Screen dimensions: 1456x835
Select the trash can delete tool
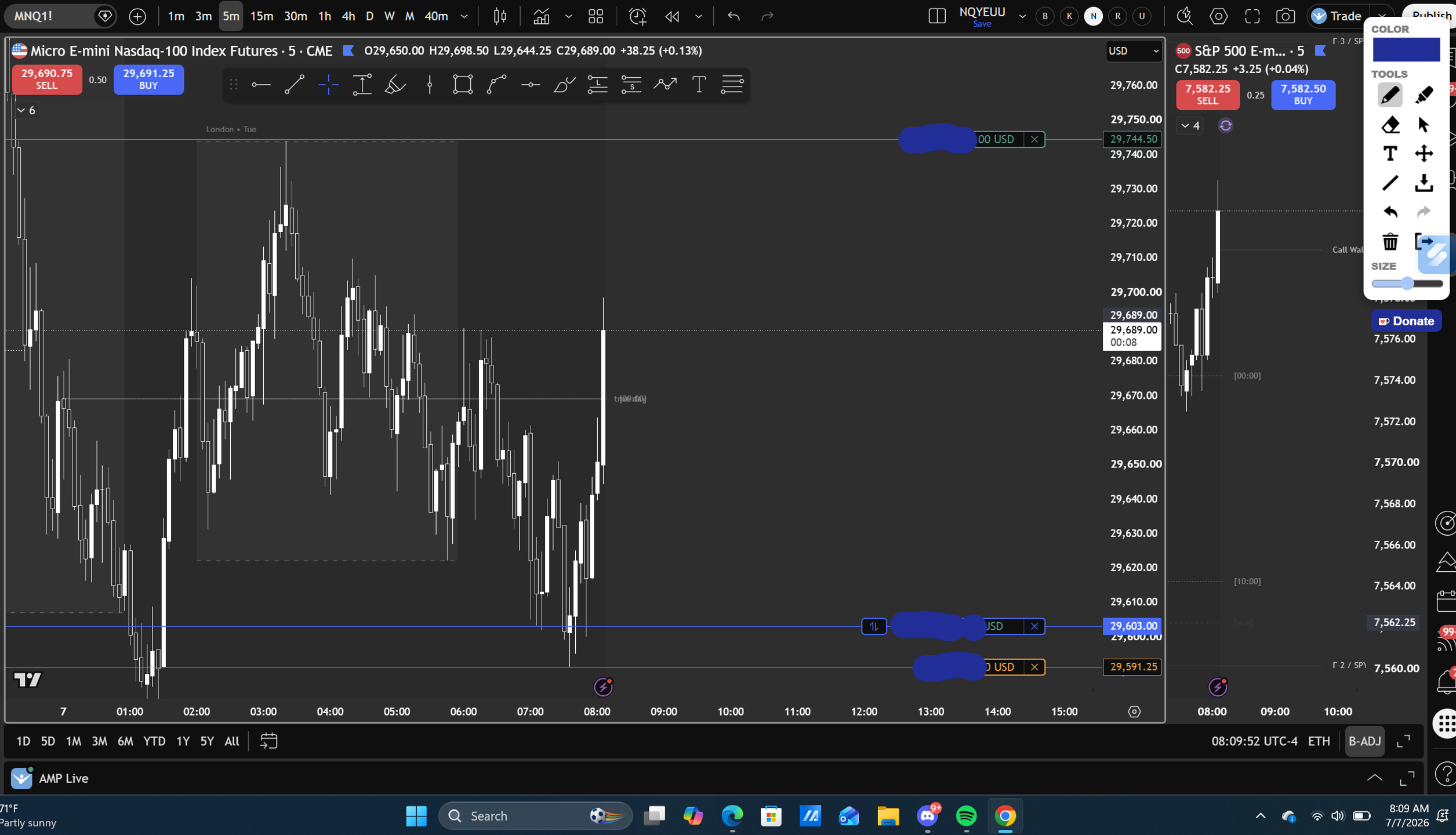pyautogui.click(x=1390, y=241)
